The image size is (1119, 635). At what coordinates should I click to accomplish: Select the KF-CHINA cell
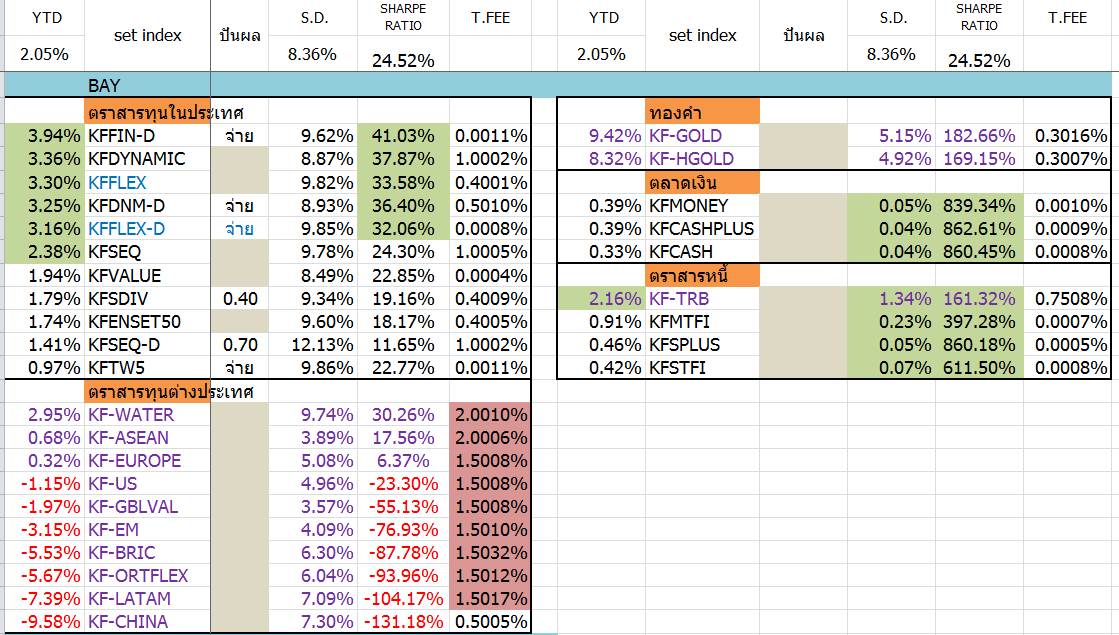click(x=147, y=621)
